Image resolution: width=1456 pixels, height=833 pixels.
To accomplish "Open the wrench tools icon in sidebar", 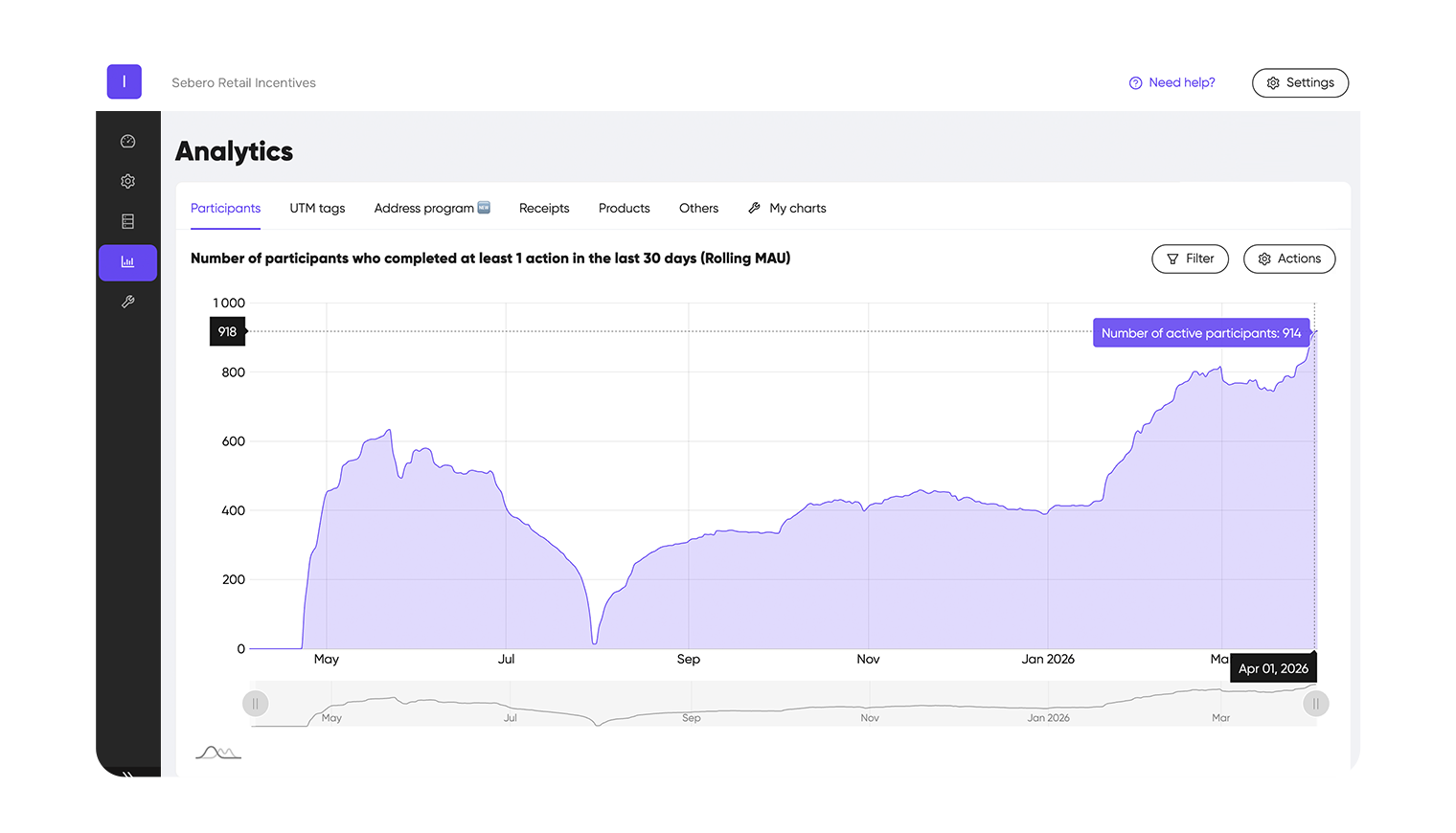I will pos(127,302).
